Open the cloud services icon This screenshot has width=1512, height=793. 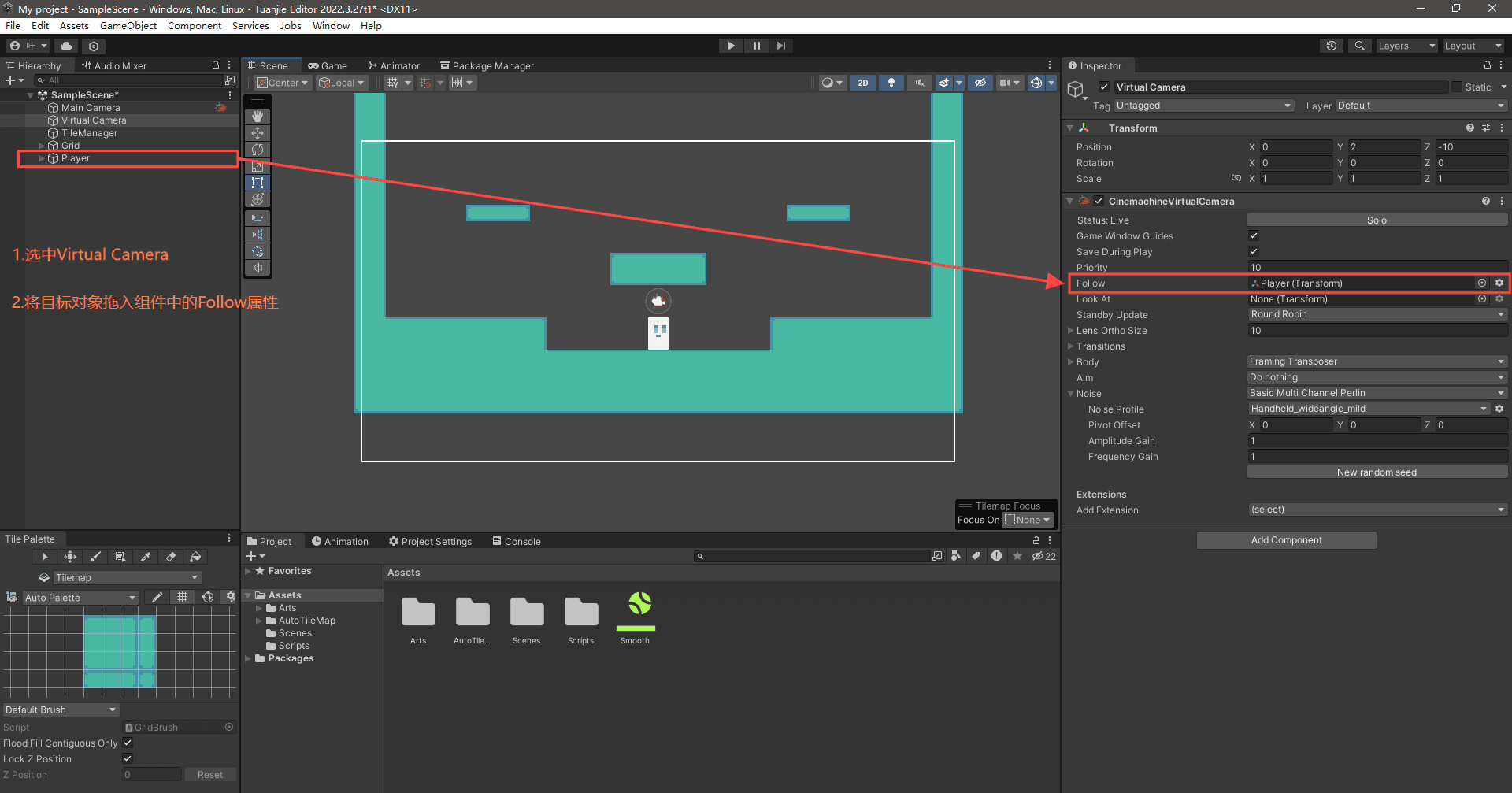(x=66, y=46)
